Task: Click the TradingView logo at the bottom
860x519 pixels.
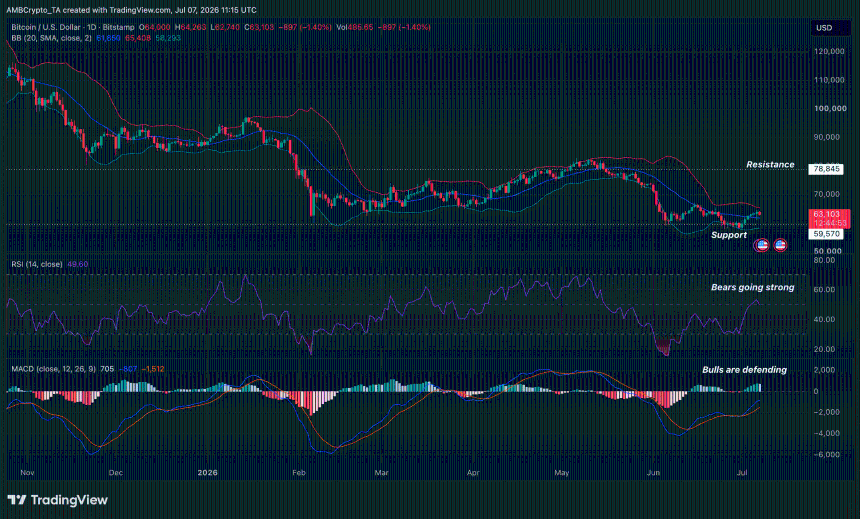Action: click(58, 500)
